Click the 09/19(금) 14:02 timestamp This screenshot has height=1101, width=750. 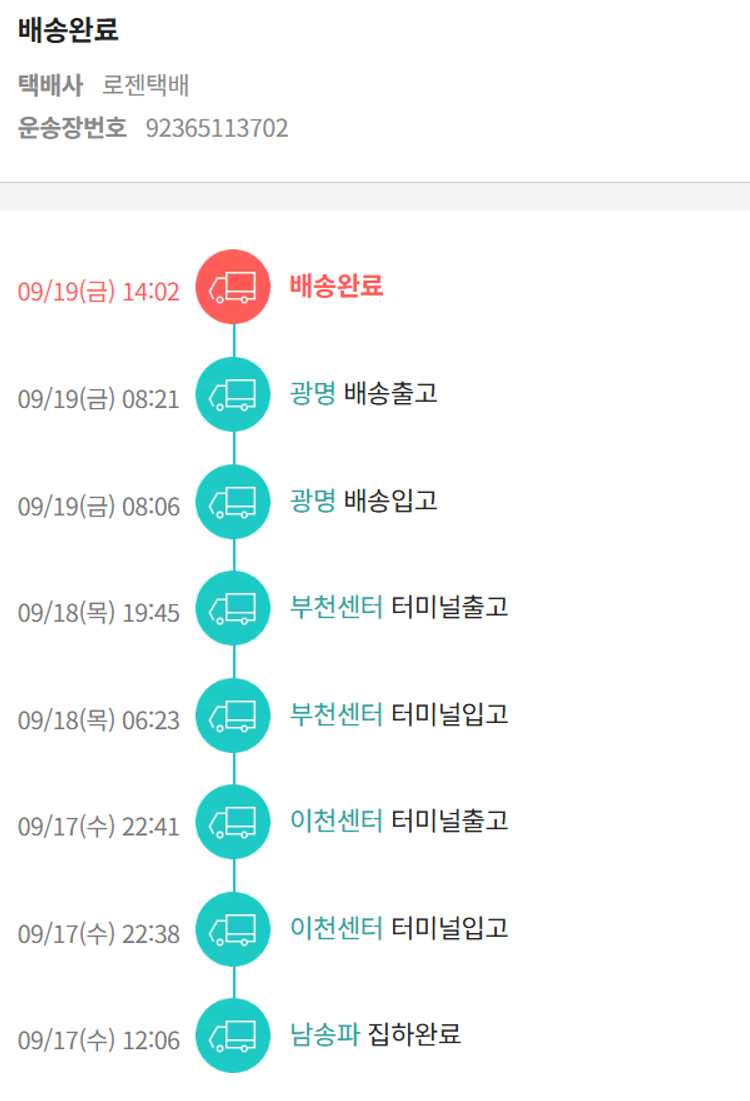(x=98, y=292)
